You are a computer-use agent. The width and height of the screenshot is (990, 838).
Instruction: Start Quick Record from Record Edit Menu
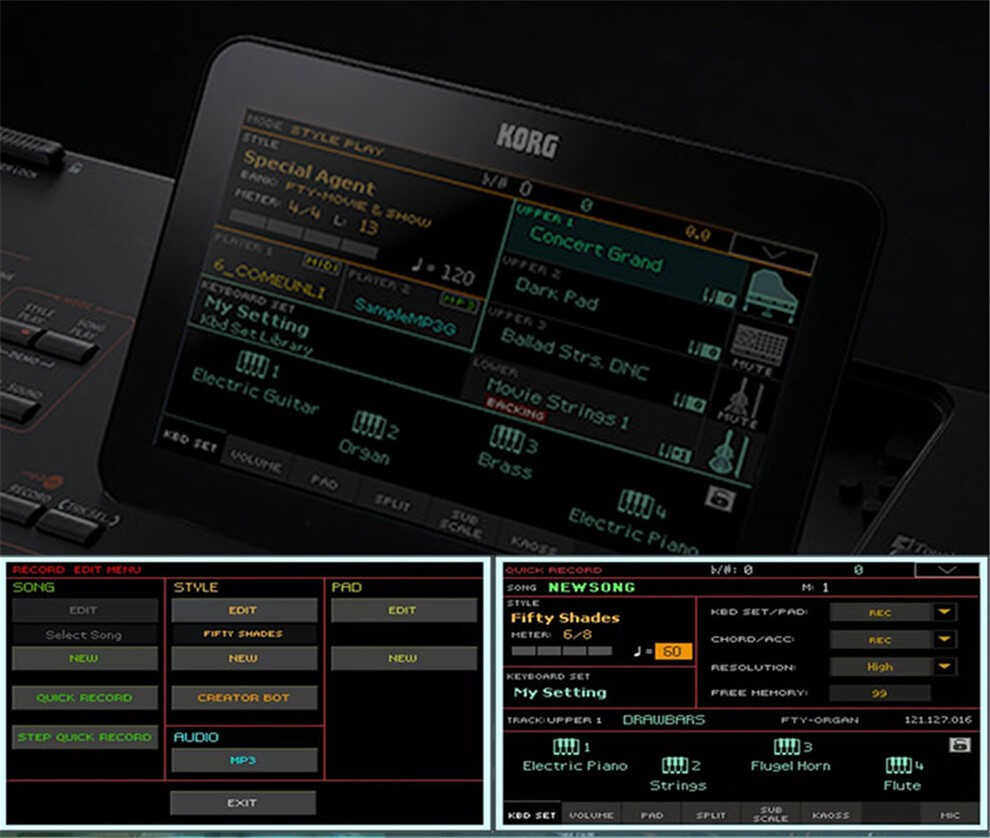(x=84, y=698)
